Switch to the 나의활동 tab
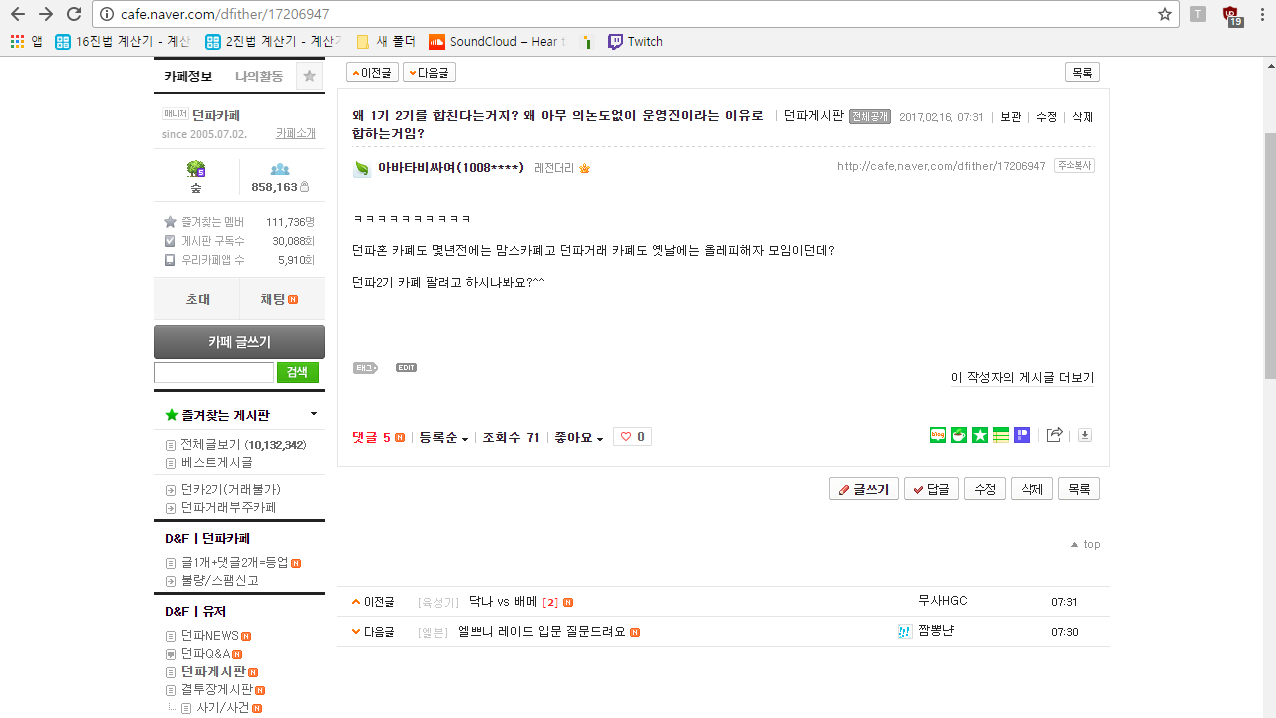This screenshot has height=718, width=1276. click(x=259, y=76)
